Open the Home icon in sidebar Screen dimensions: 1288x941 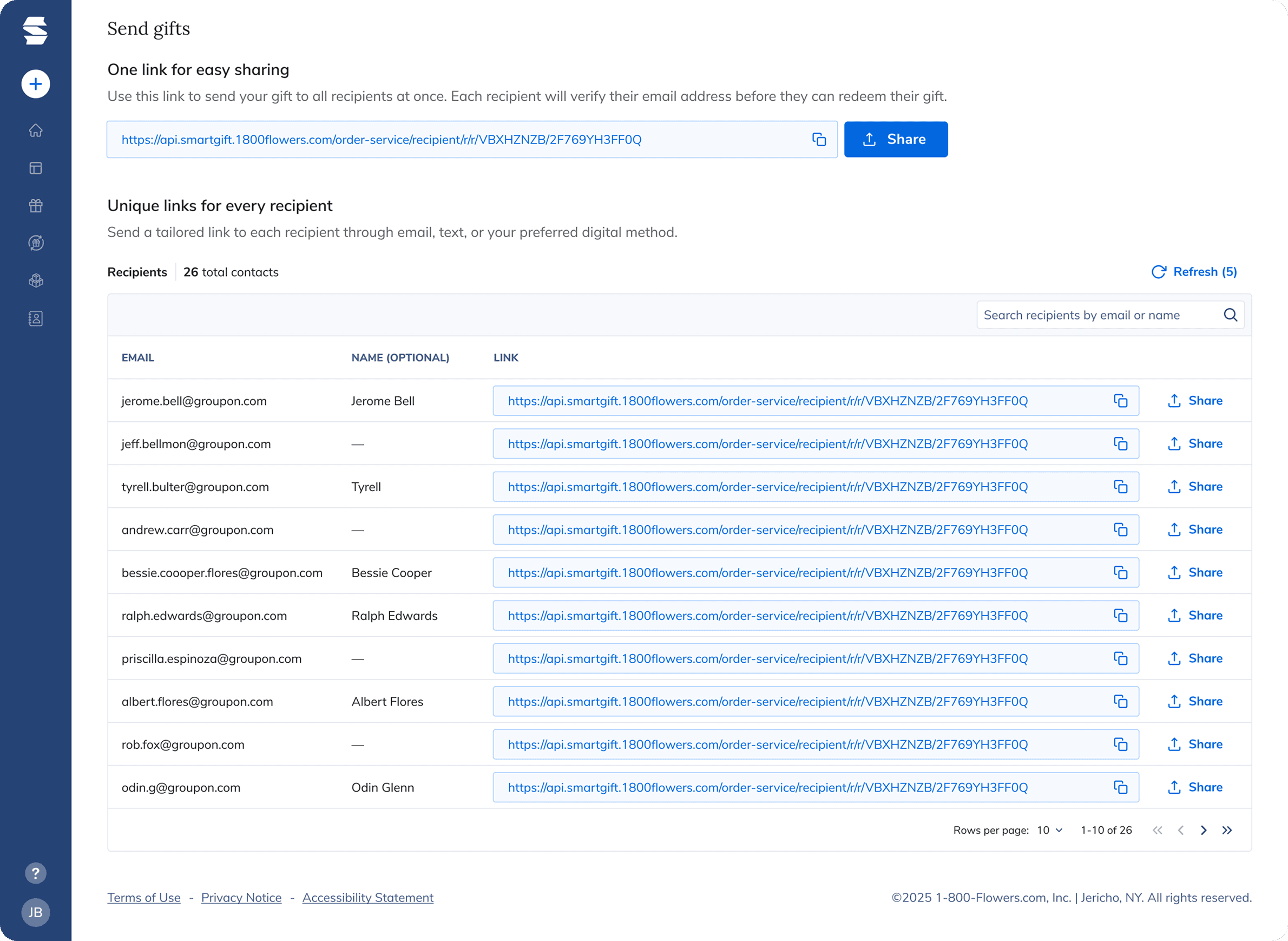click(x=35, y=130)
